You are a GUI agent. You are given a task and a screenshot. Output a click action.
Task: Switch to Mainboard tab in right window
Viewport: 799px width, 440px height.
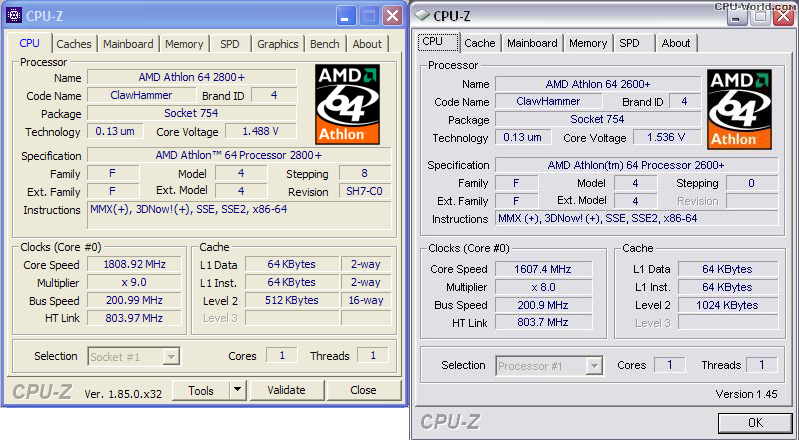[532, 43]
